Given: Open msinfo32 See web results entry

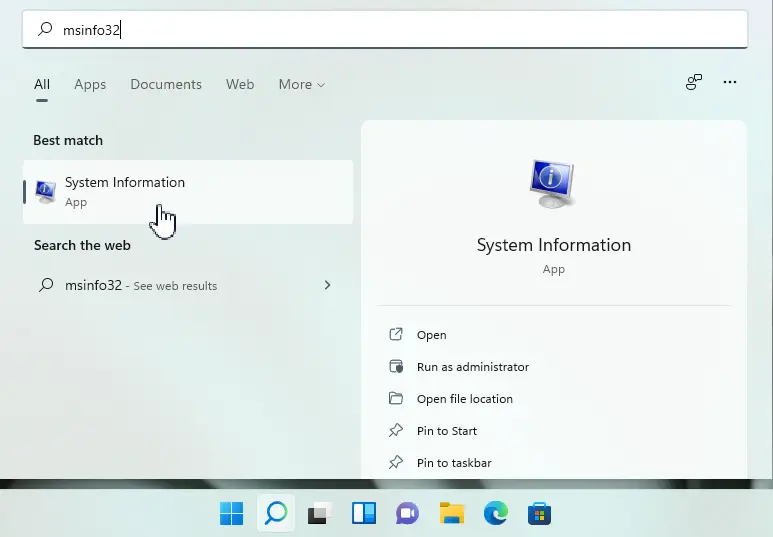Looking at the screenshot, I should (188, 286).
